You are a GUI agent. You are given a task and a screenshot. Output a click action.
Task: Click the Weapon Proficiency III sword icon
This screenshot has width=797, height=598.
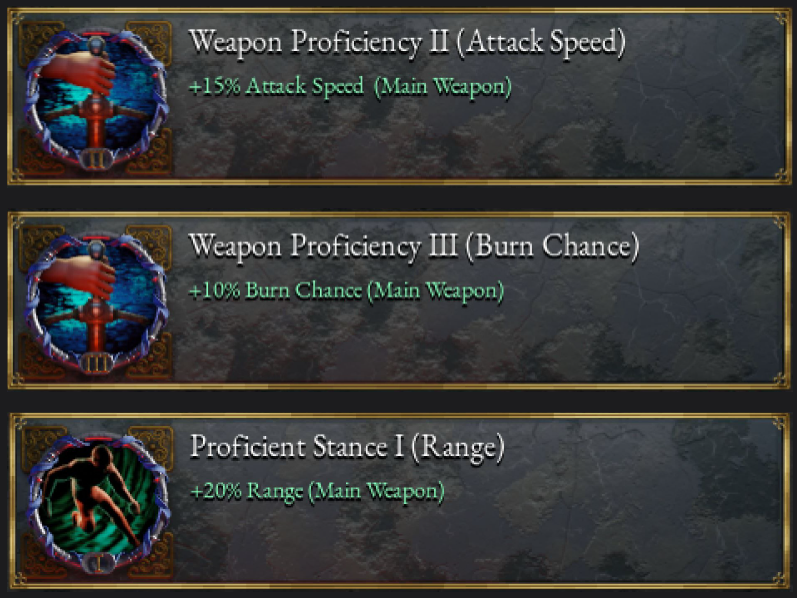tap(97, 298)
